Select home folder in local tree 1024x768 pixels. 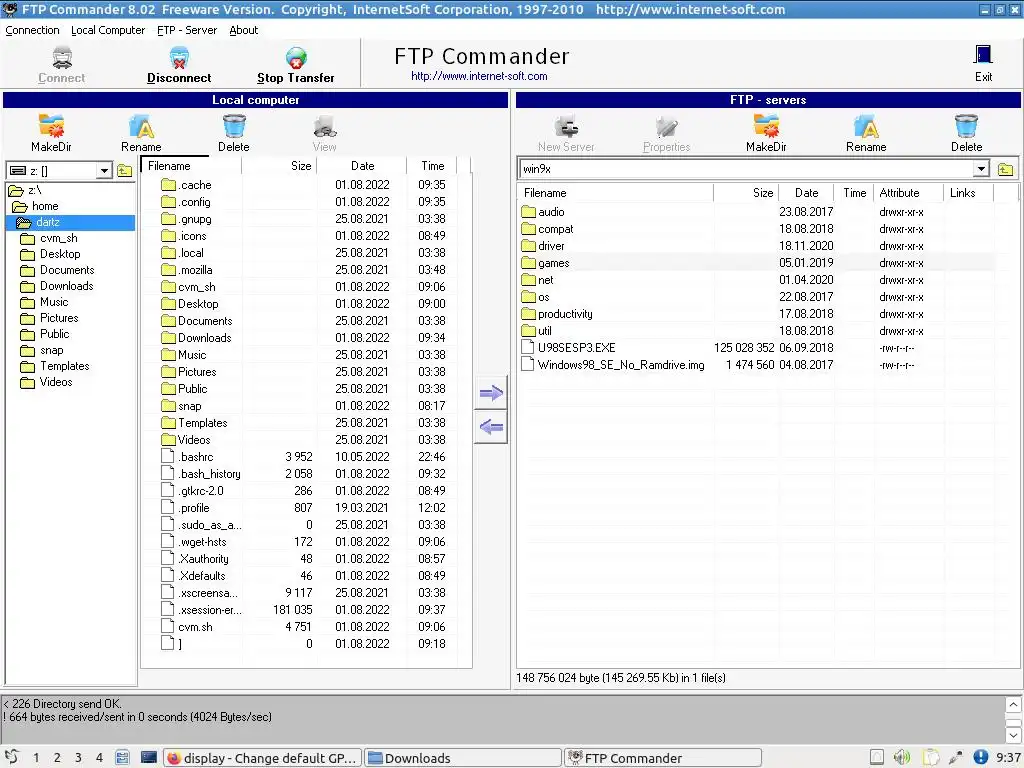45,206
